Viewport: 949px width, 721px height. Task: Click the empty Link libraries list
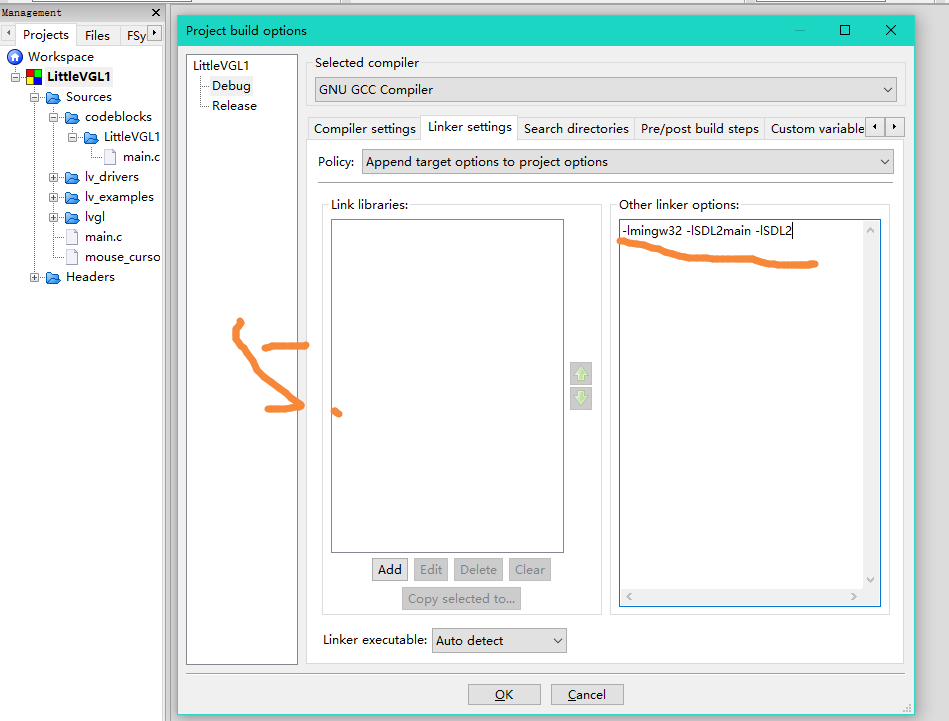(x=447, y=386)
